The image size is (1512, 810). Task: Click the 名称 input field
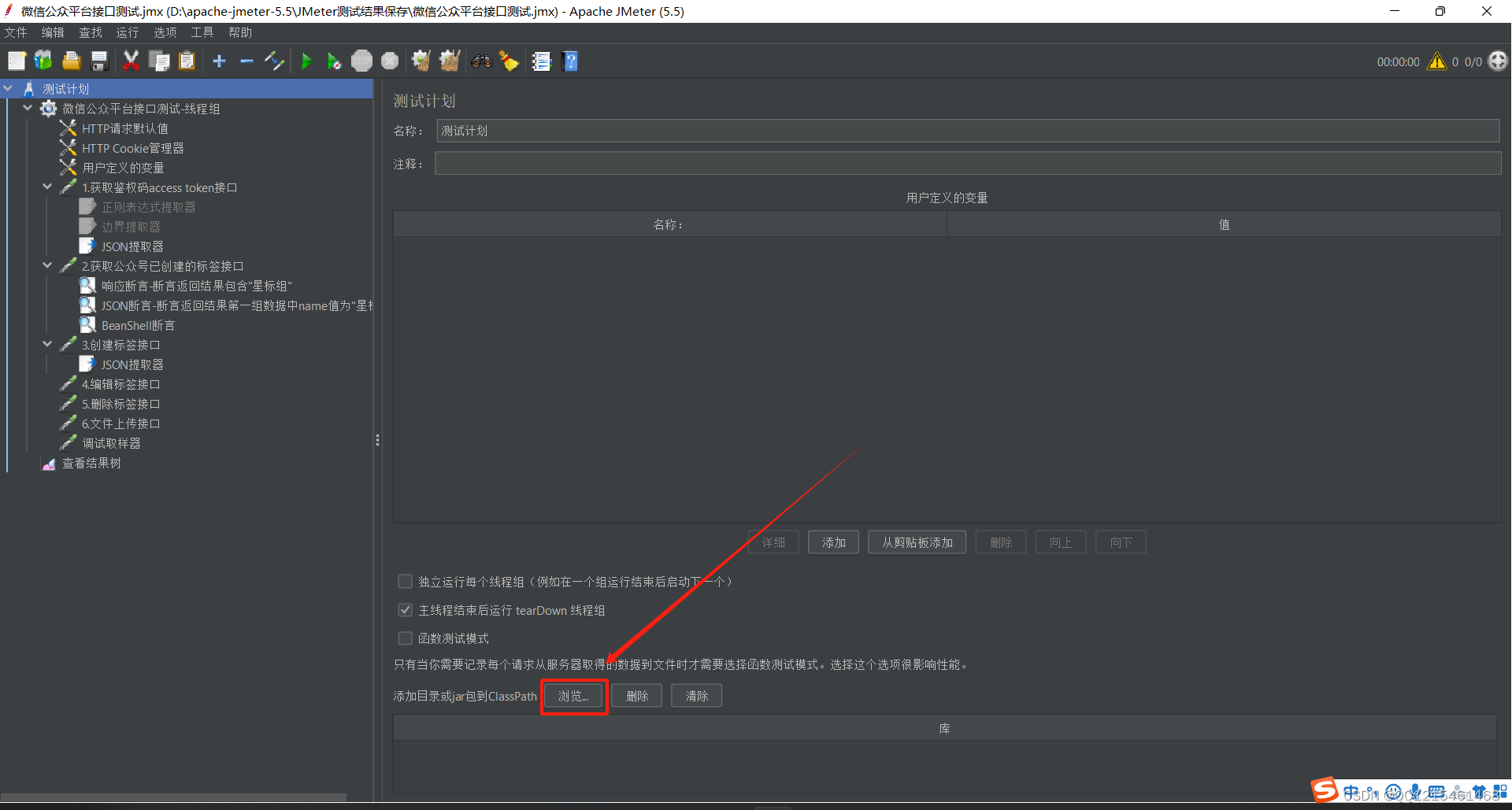[x=968, y=131]
